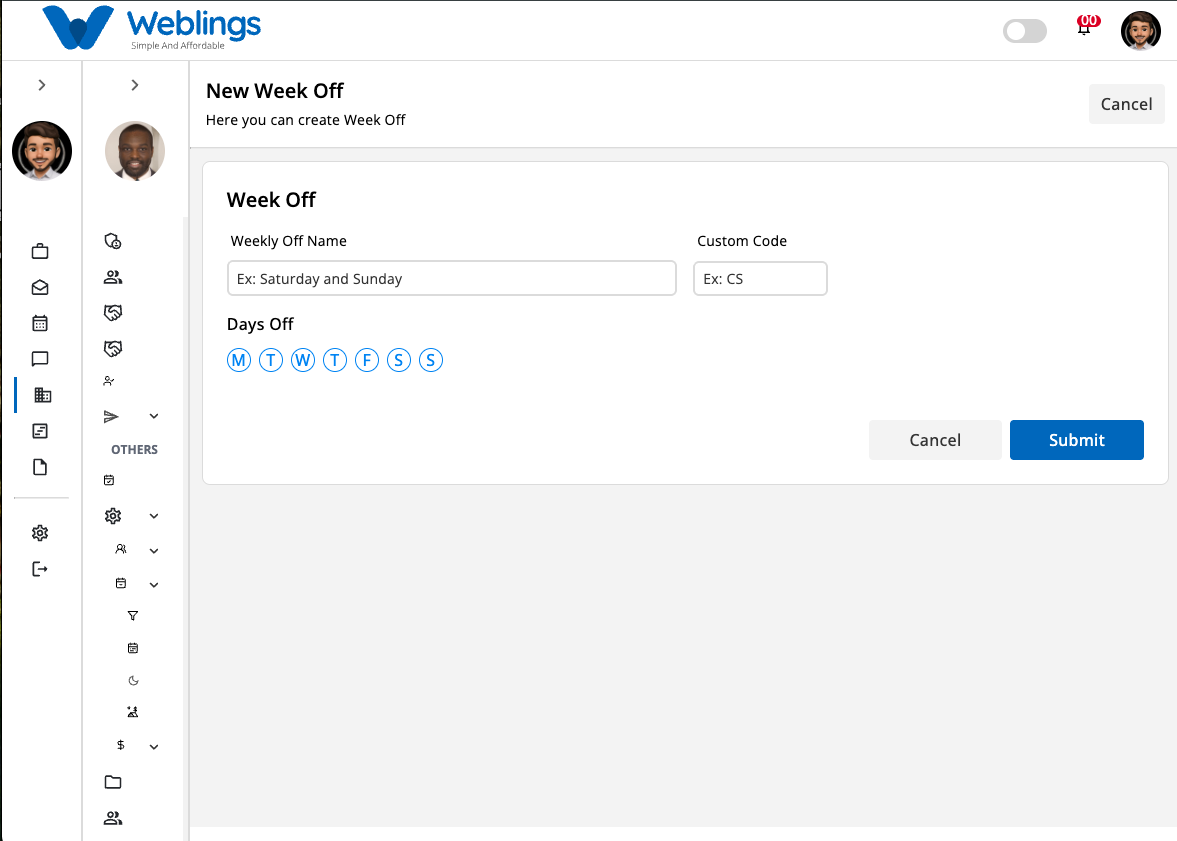This screenshot has height=841, width=1177.
Task: Click the logout arrow icon
Action: pos(41,569)
